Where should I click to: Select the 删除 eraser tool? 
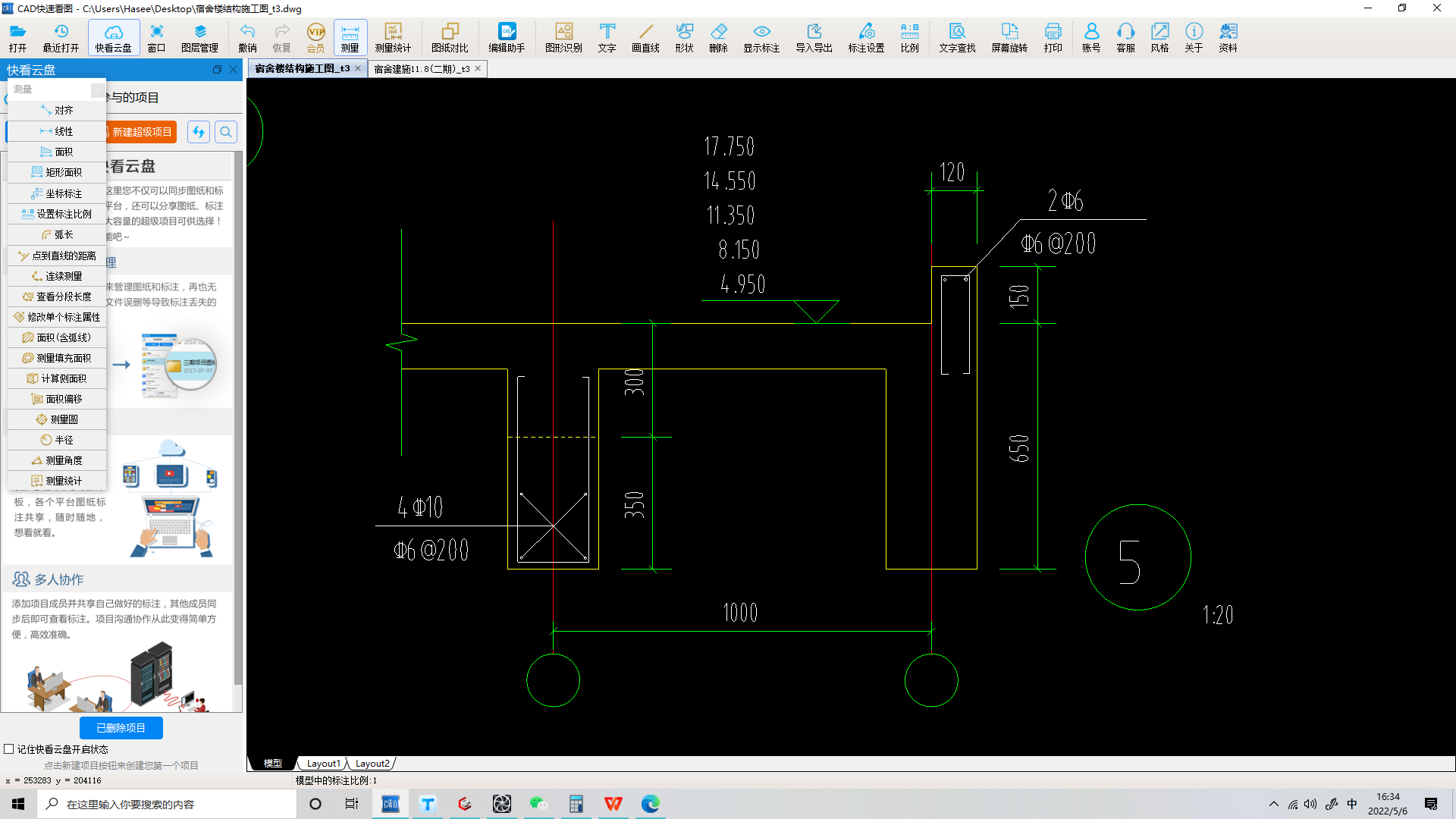pyautogui.click(x=718, y=37)
